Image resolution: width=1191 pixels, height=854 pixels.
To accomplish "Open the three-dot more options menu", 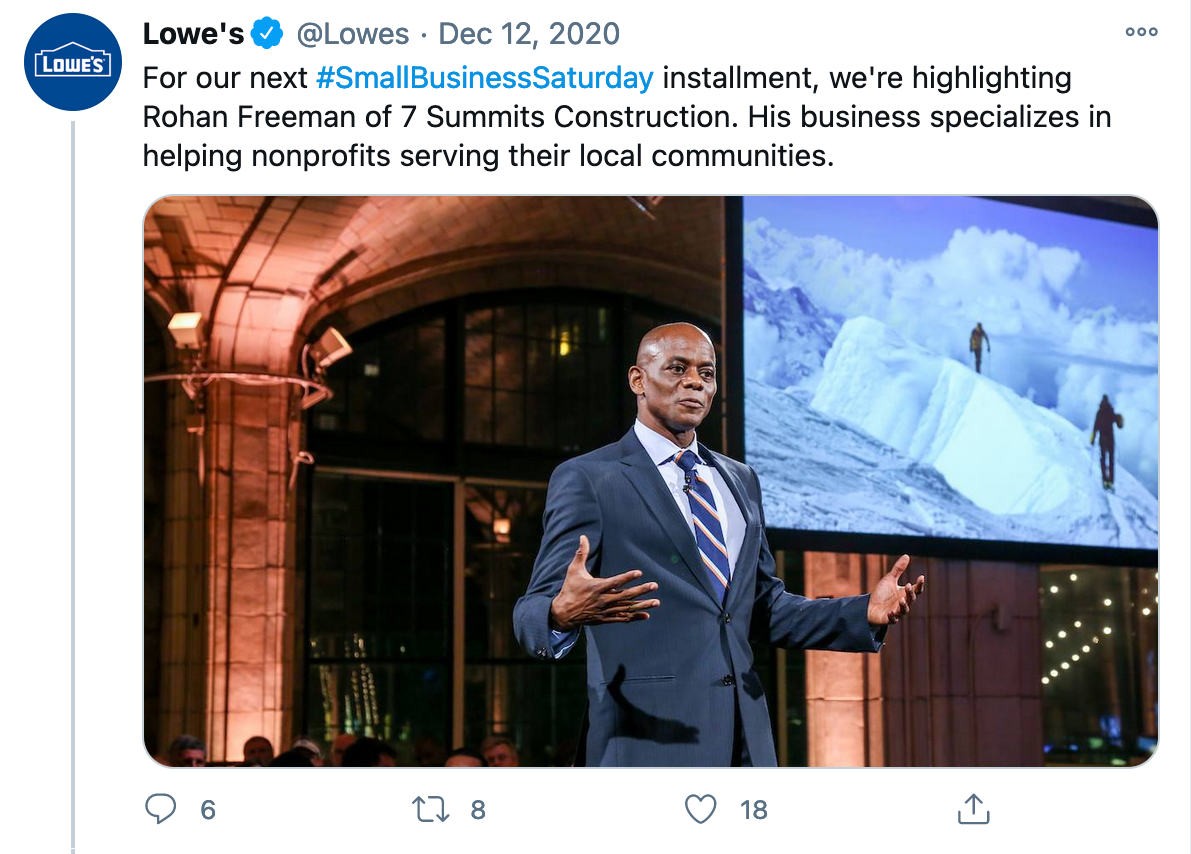I will 1142,32.
